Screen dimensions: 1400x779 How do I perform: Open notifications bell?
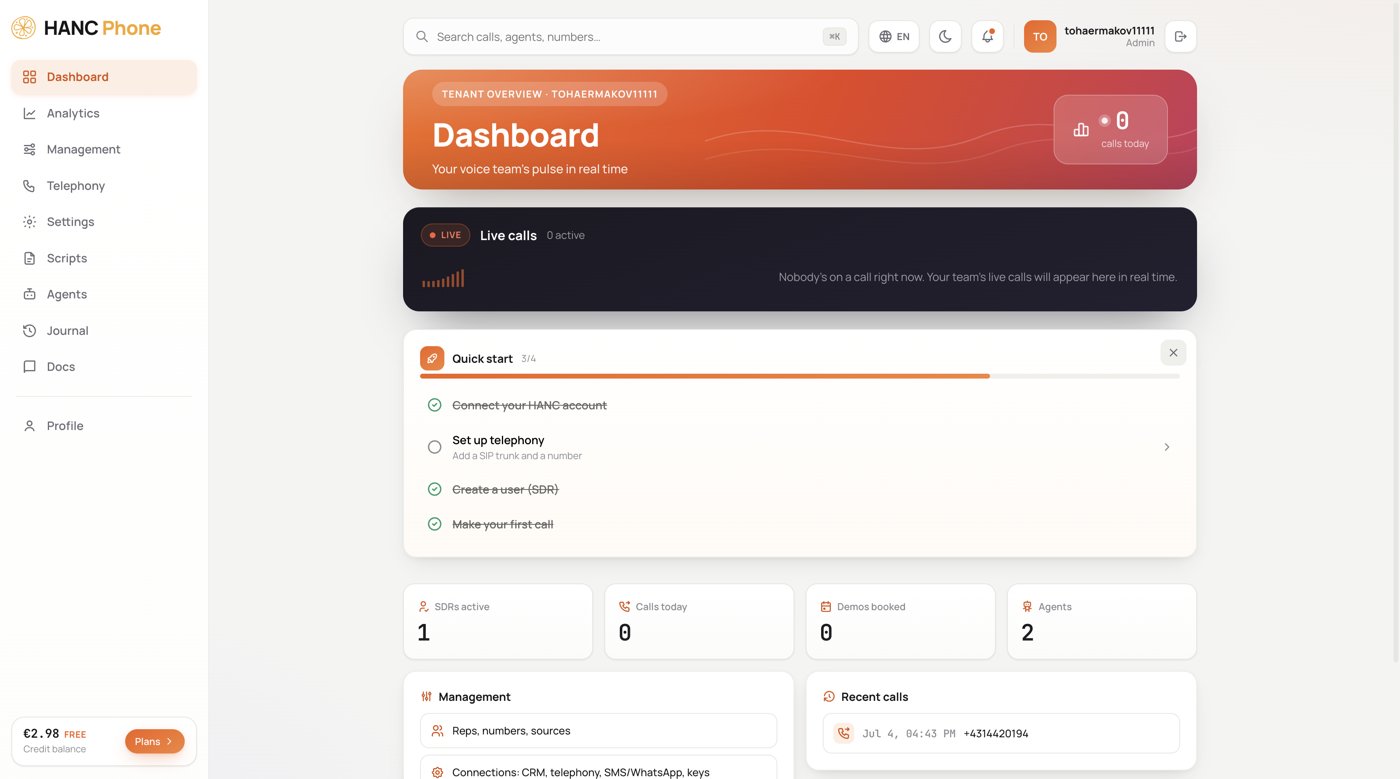pos(987,37)
